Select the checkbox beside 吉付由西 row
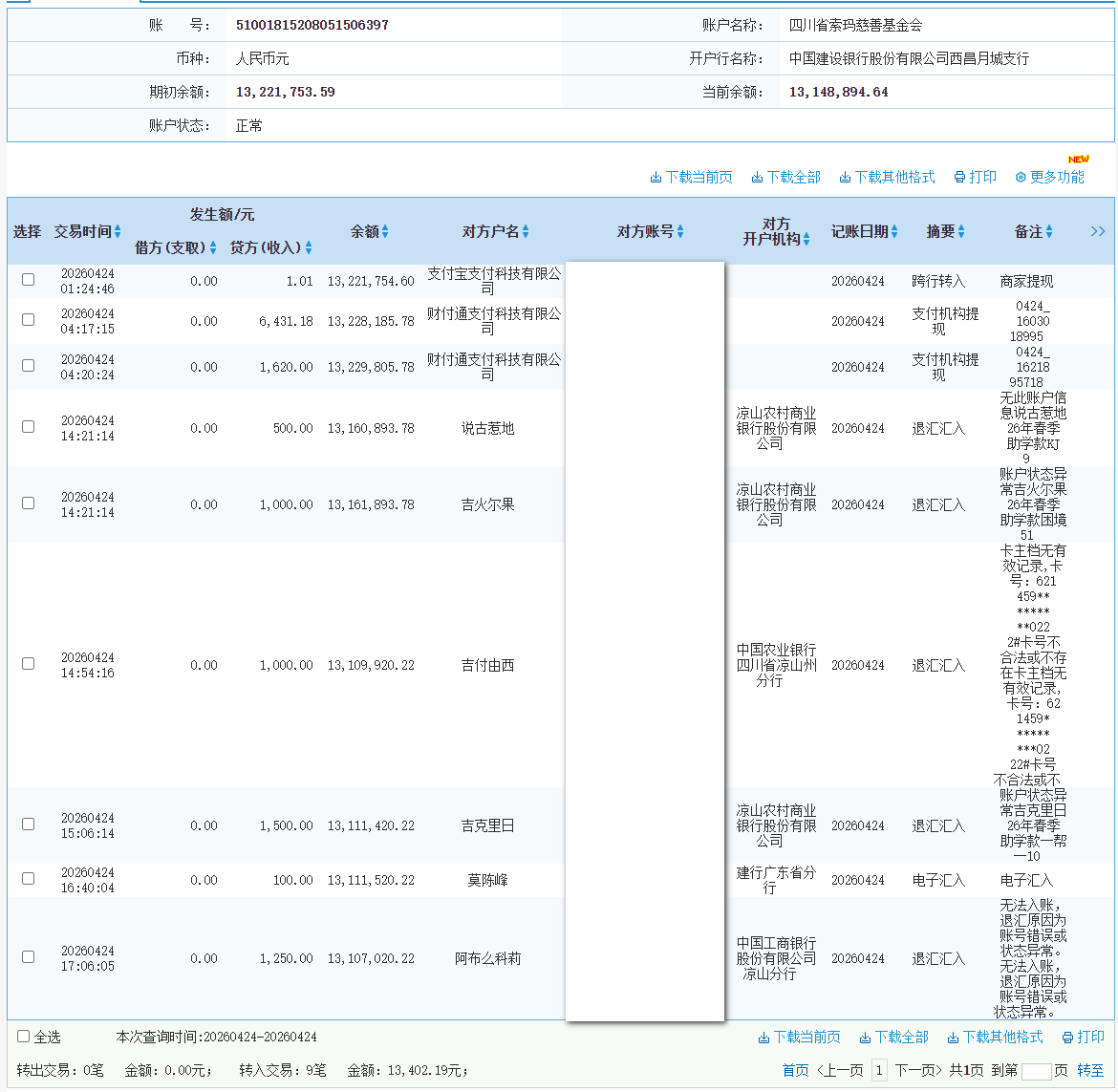Screen dimensions: 1118x1092 pyautogui.click(x=28, y=663)
